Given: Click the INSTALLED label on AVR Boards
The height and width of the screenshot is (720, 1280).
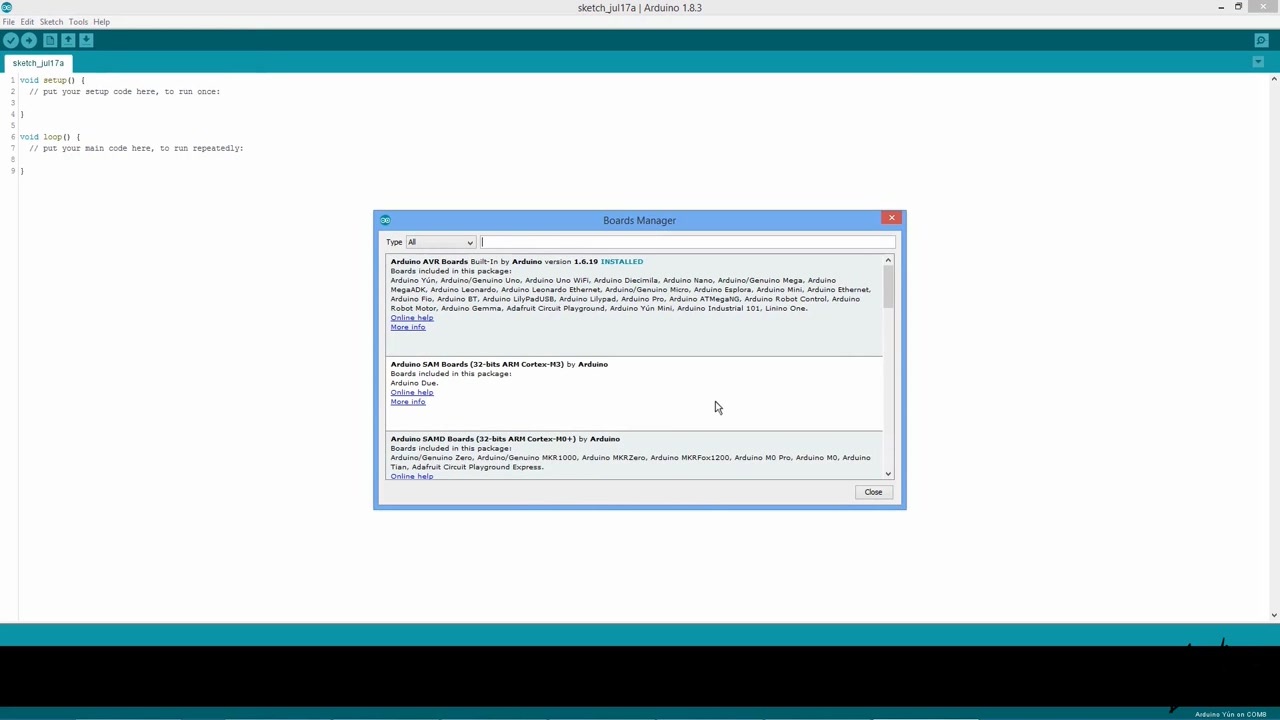Looking at the screenshot, I should pos(622,261).
